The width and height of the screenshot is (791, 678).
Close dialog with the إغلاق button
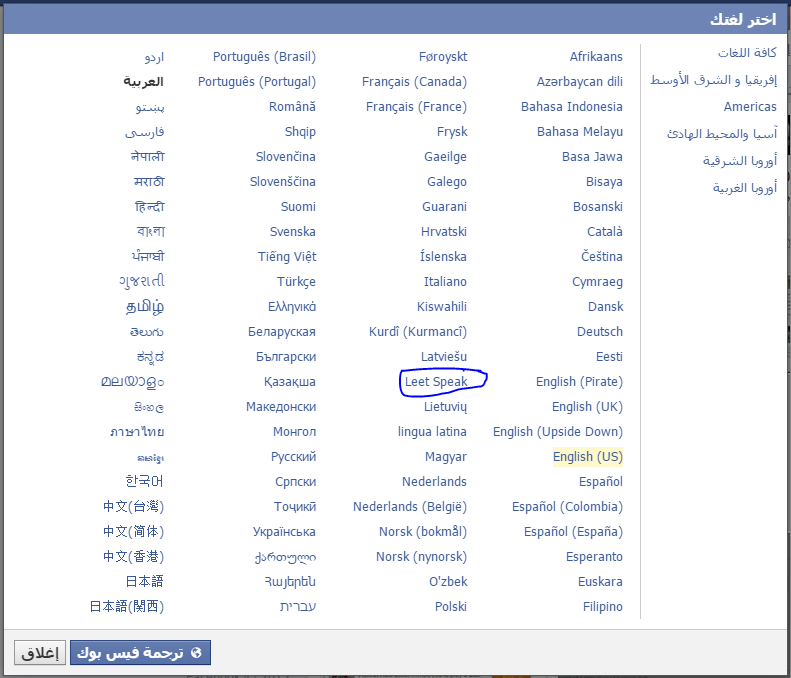point(40,653)
